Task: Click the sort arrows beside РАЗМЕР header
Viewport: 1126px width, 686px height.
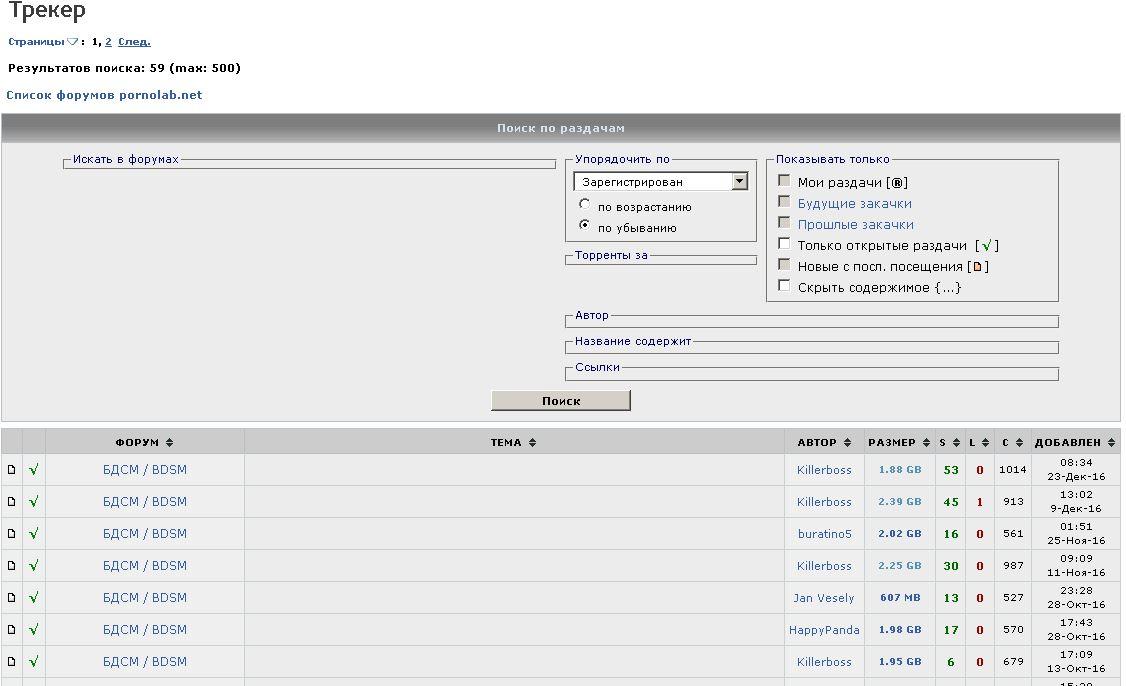Action: 926,443
